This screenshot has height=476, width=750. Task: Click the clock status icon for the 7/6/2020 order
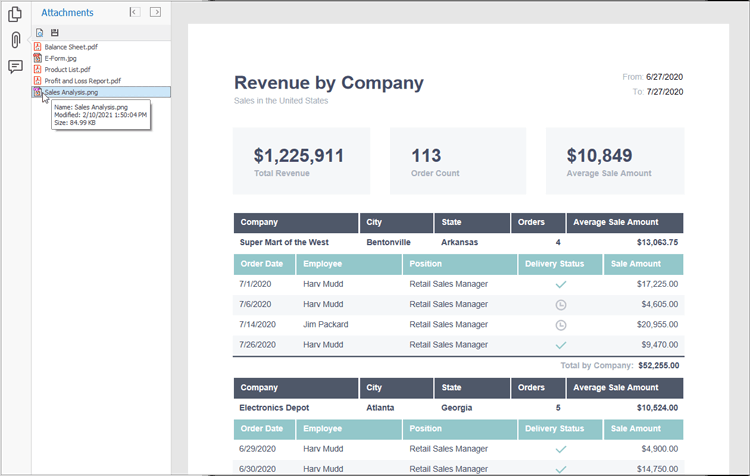click(560, 304)
